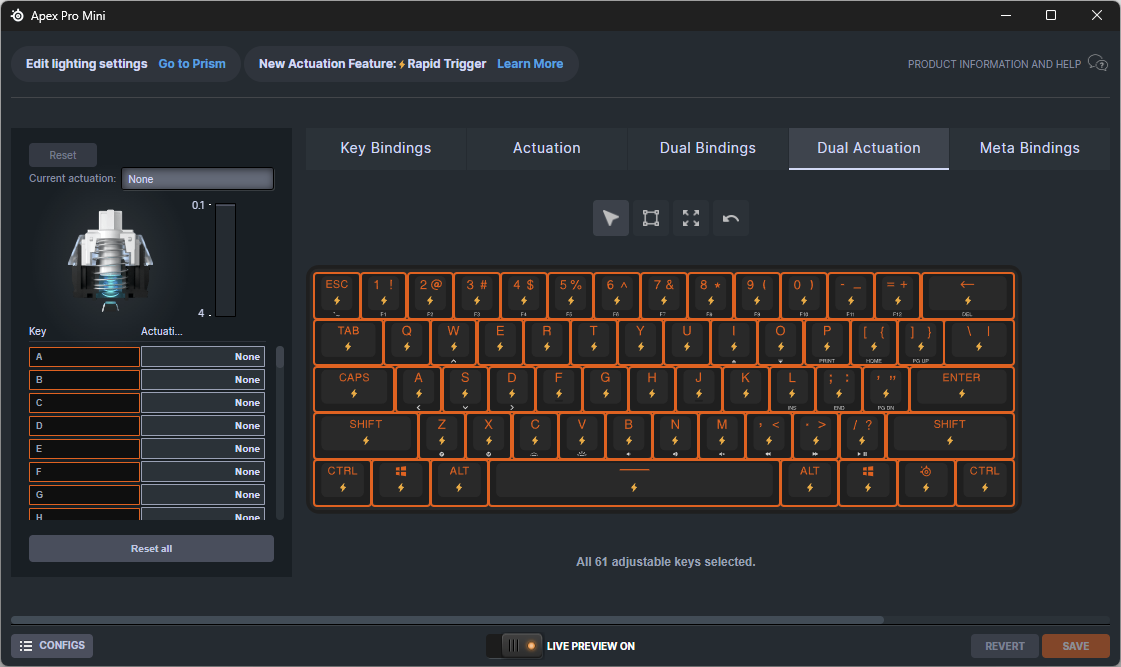The height and width of the screenshot is (667, 1121).
Task: Open actuation dropdown for key F
Action: (203, 471)
